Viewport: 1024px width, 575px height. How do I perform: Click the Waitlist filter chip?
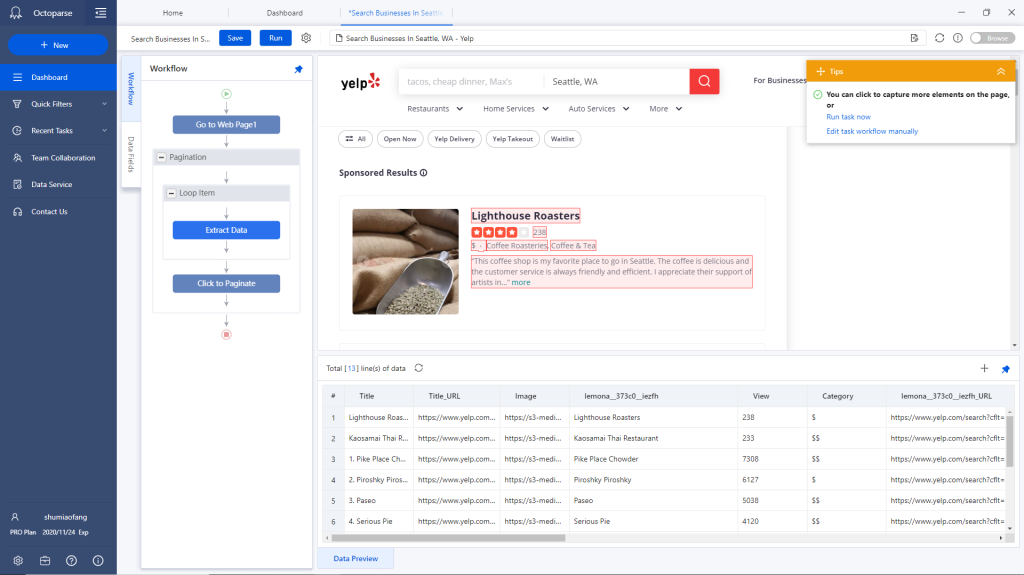(x=562, y=139)
